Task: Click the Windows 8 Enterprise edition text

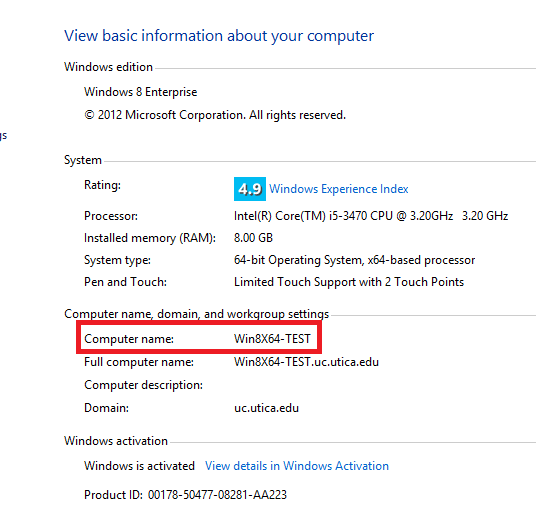Action: pos(140,92)
